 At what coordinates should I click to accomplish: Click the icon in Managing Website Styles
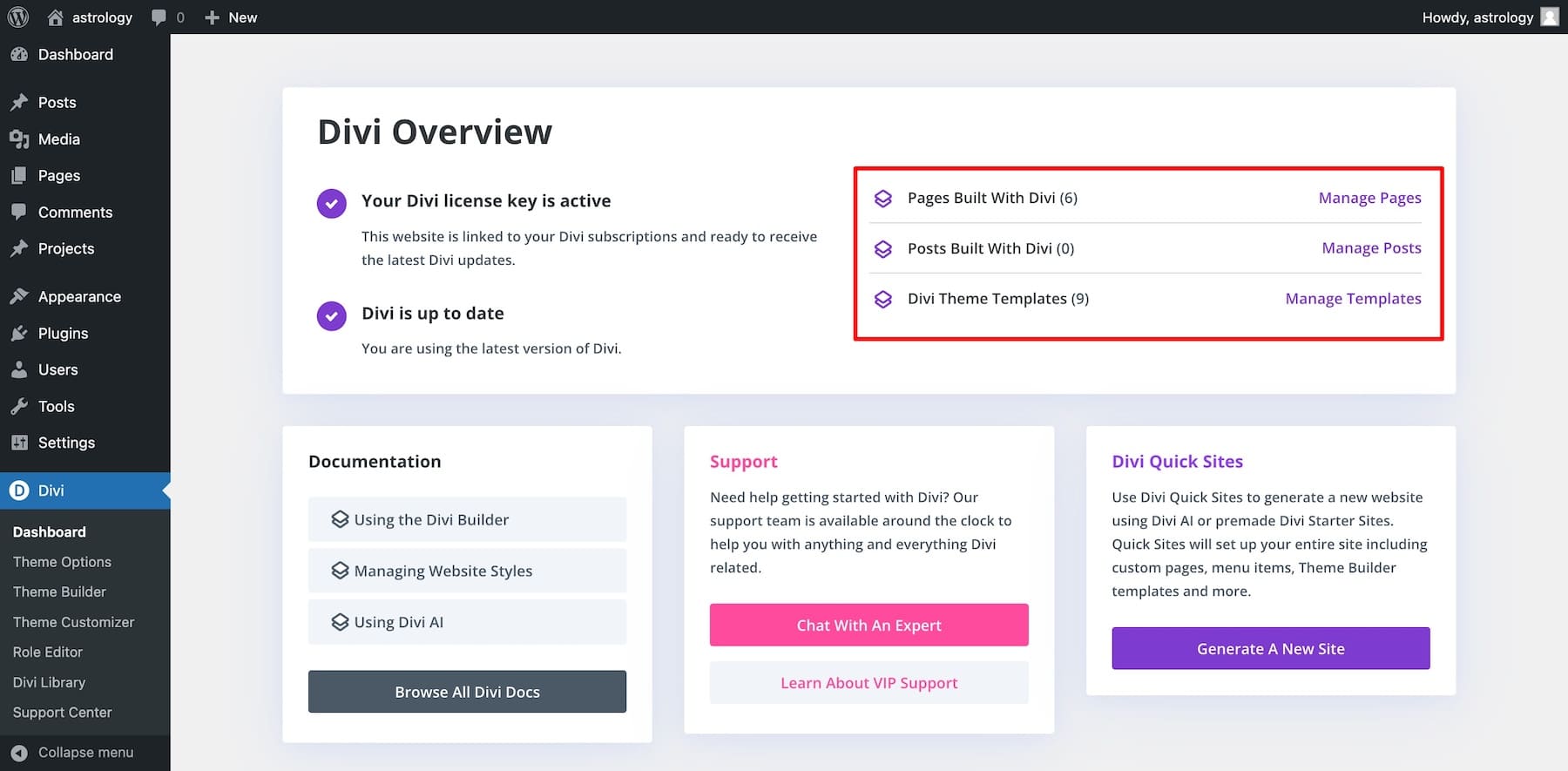coord(340,571)
